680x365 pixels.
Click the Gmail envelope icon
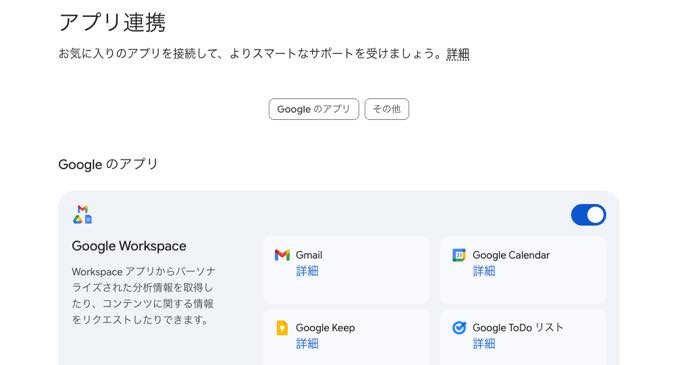pos(282,255)
